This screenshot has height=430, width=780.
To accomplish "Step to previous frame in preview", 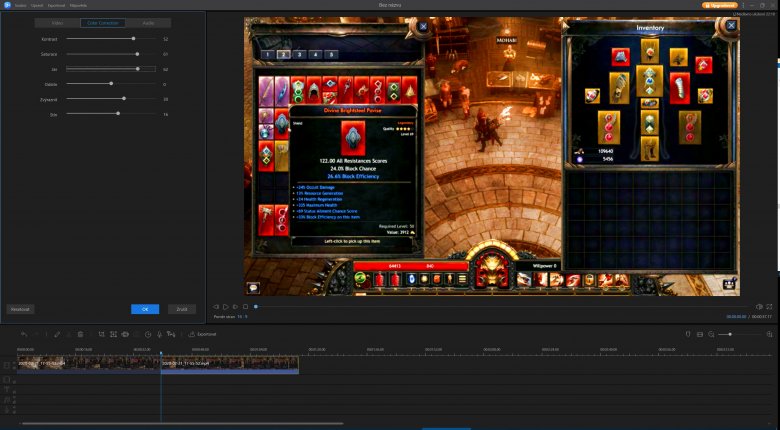I will point(216,307).
